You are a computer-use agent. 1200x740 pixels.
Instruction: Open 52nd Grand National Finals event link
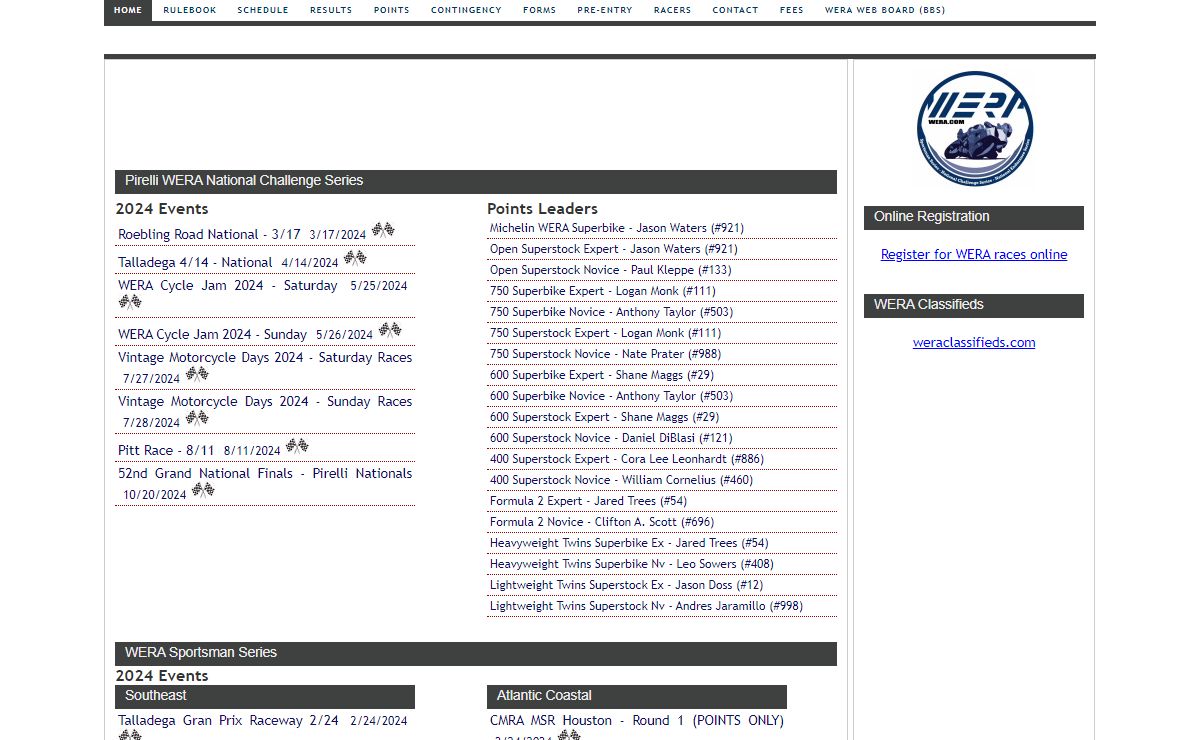(x=265, y=473)
